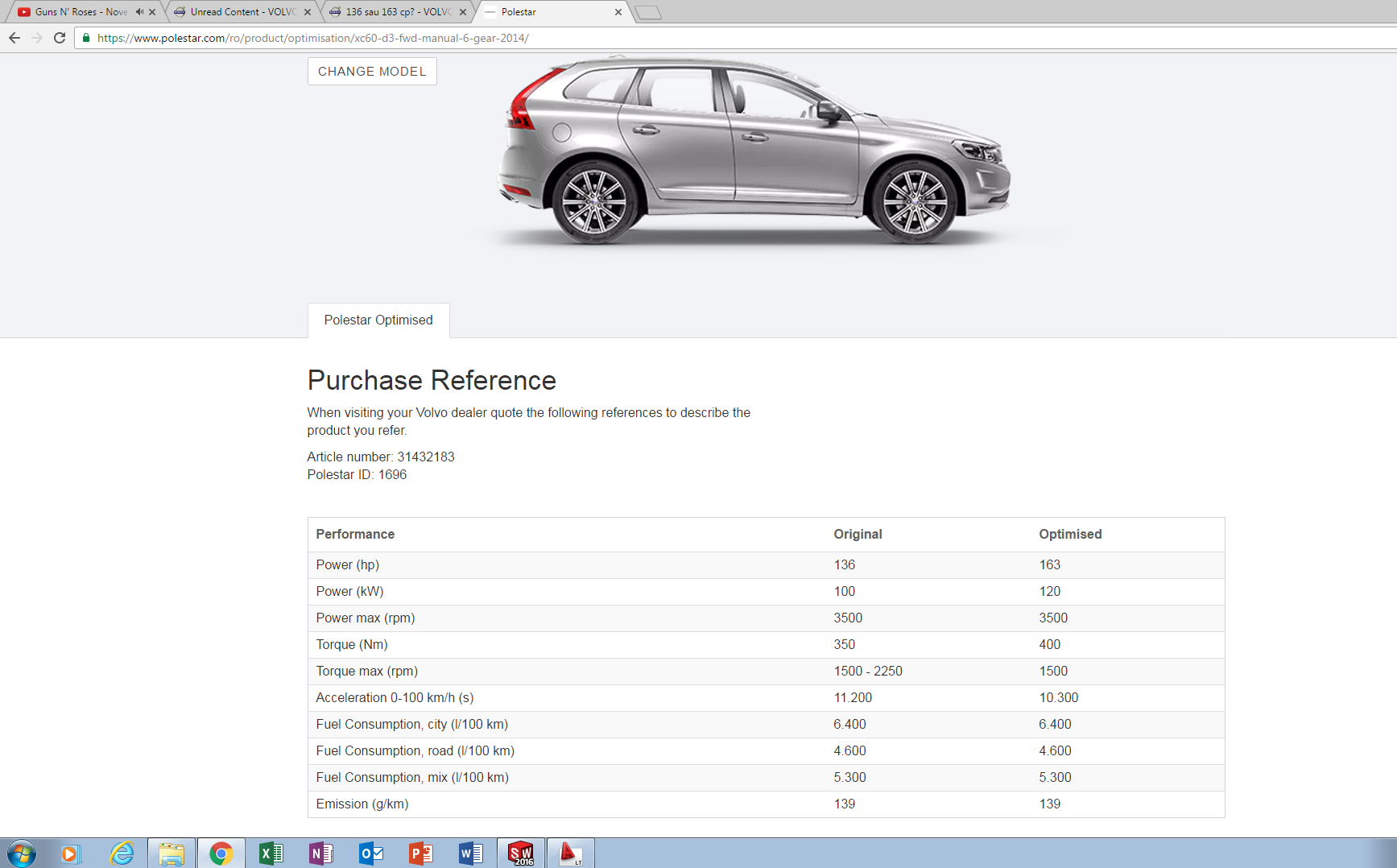Click the Optimised column header
1397x868 pixels.
1070,534
